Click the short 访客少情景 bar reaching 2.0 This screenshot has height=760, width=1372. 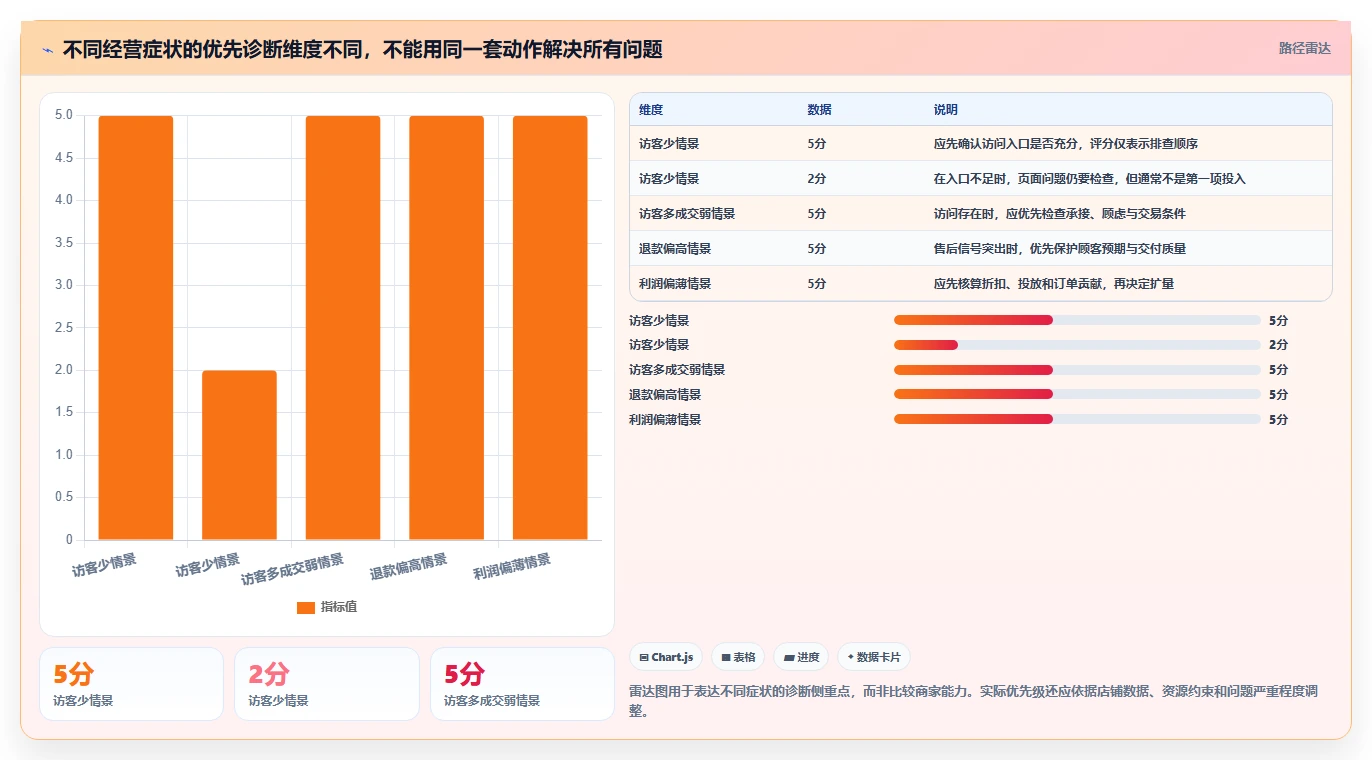coord(239,455)
